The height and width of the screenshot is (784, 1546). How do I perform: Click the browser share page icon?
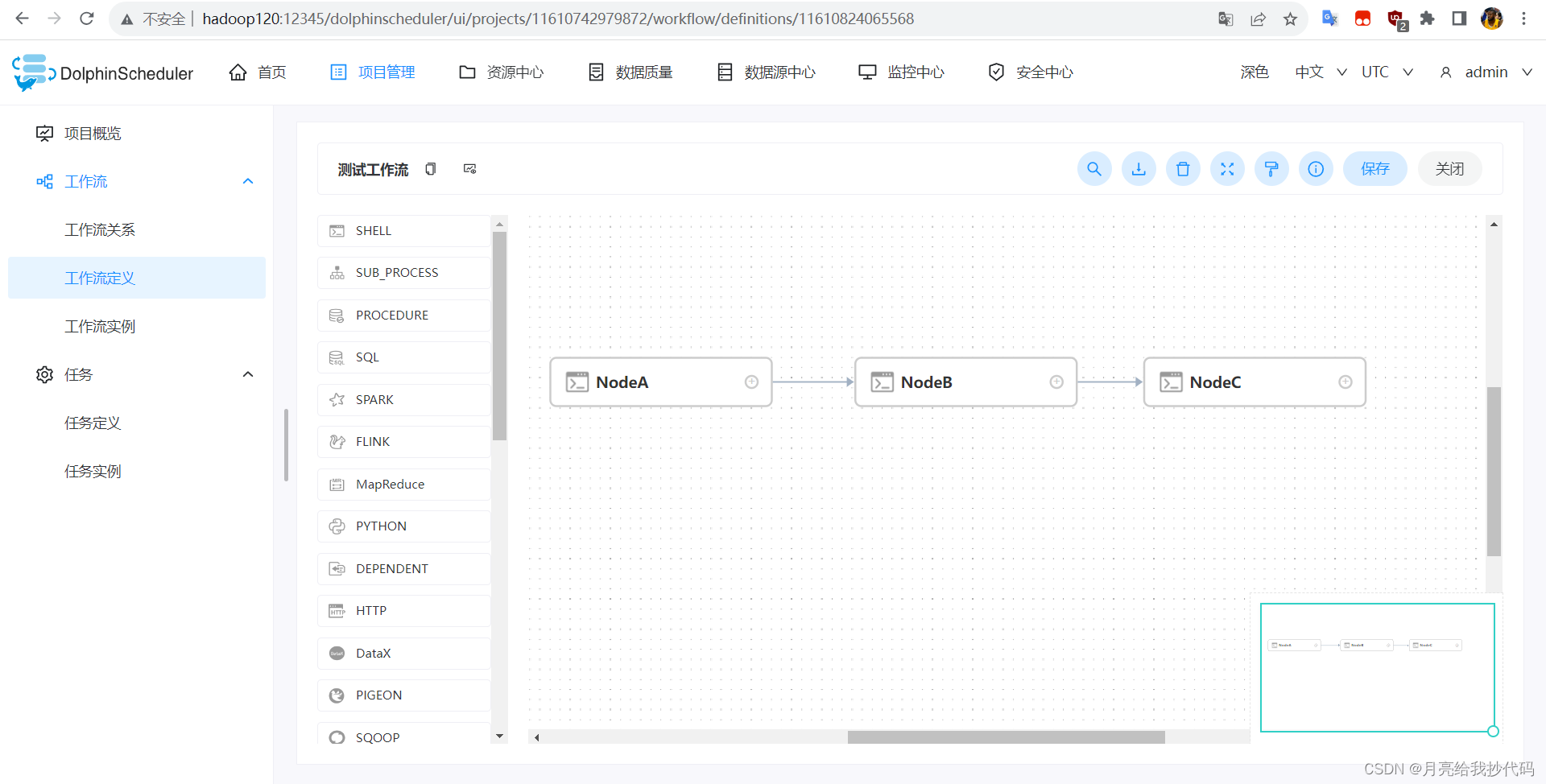tap(1259, 19)
